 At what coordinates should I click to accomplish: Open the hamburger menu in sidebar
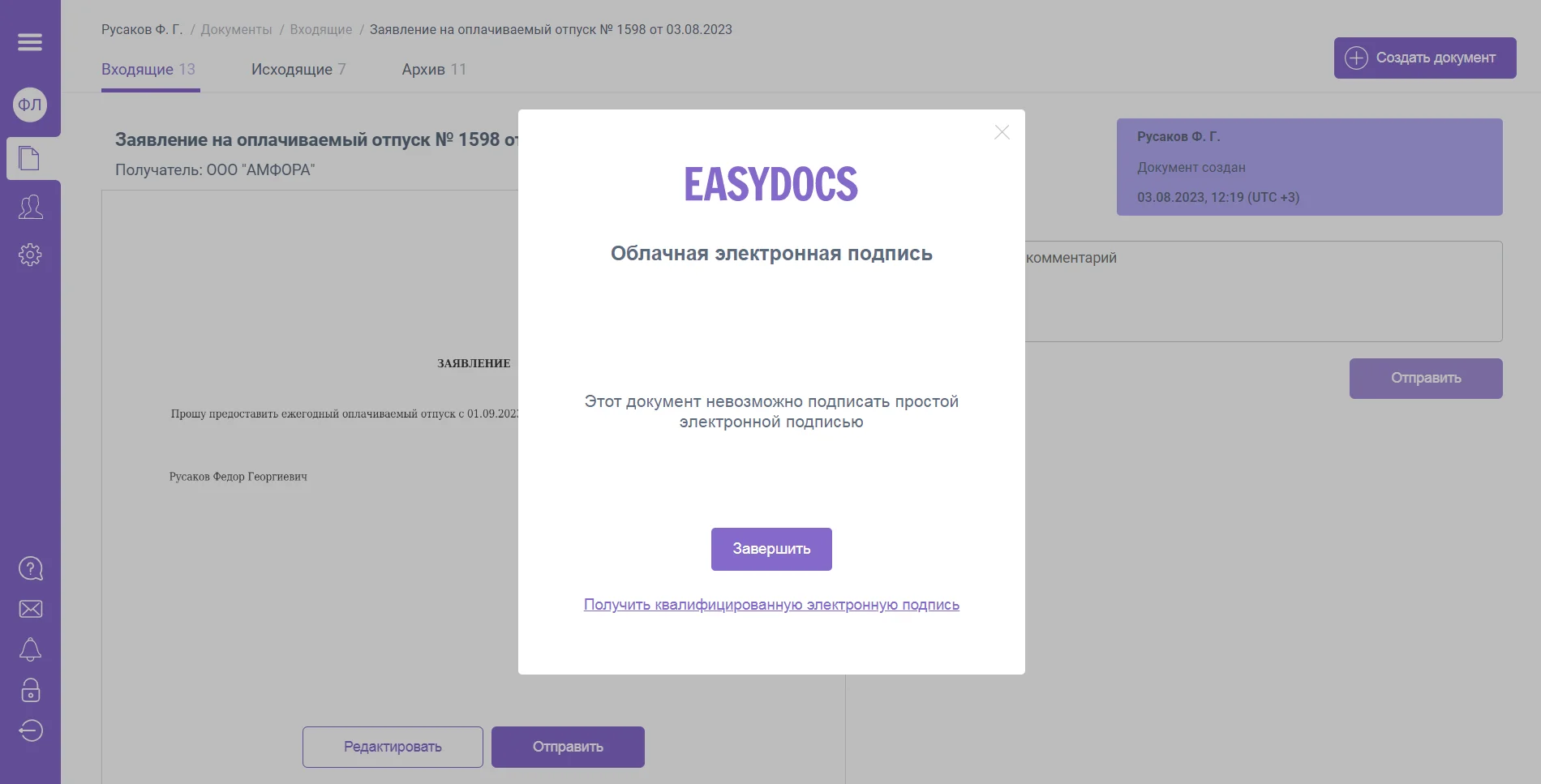tap(30, 42)
